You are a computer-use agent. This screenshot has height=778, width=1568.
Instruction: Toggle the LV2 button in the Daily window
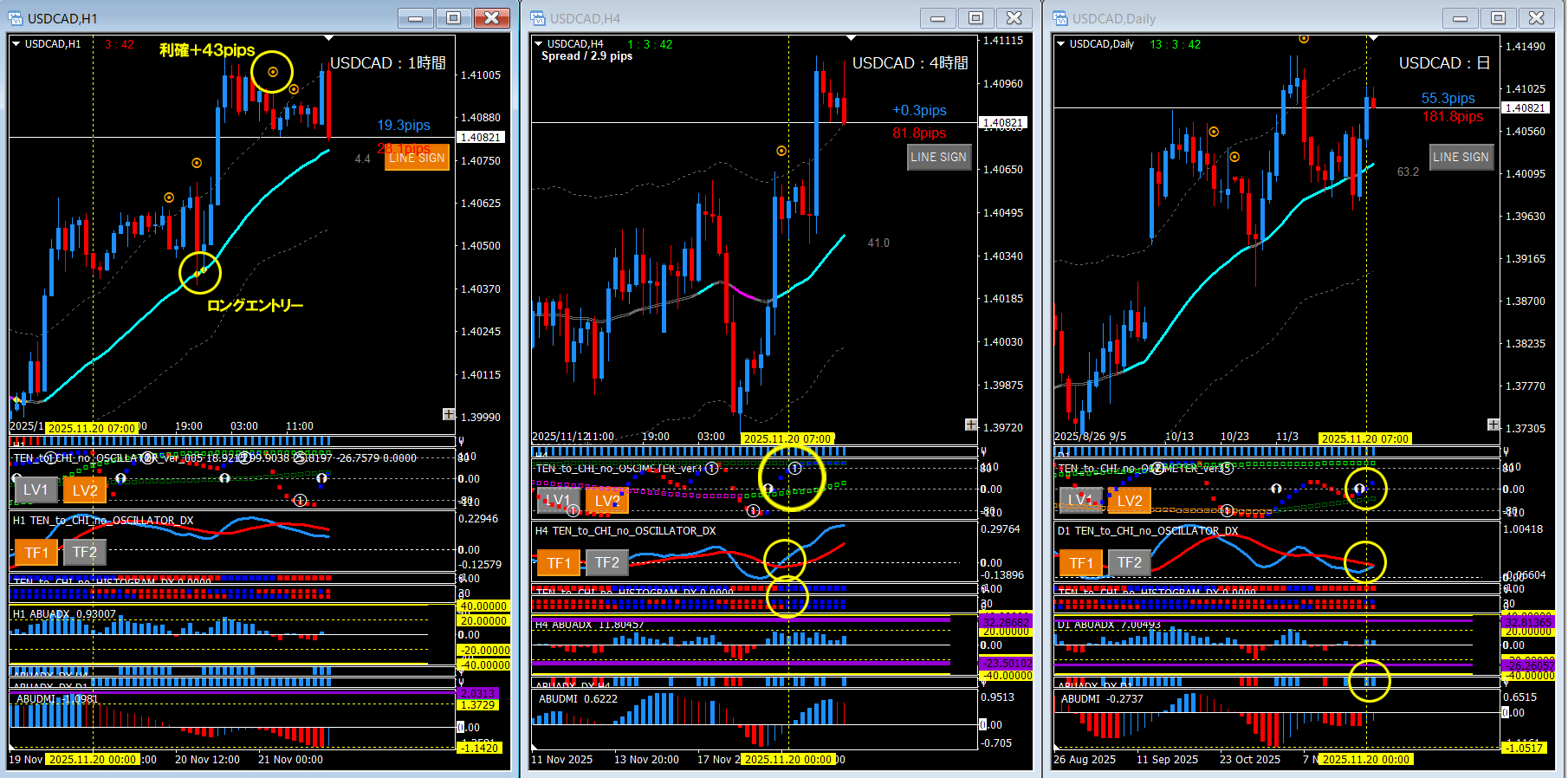[x=1129, y=501]
